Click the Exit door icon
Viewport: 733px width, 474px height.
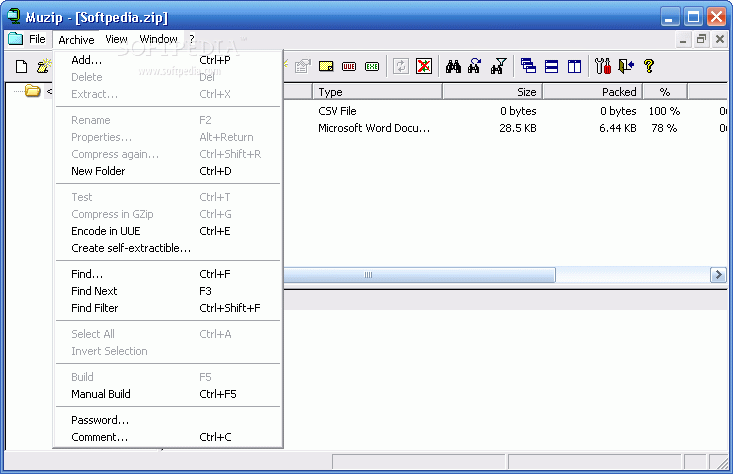coord(626,66)
